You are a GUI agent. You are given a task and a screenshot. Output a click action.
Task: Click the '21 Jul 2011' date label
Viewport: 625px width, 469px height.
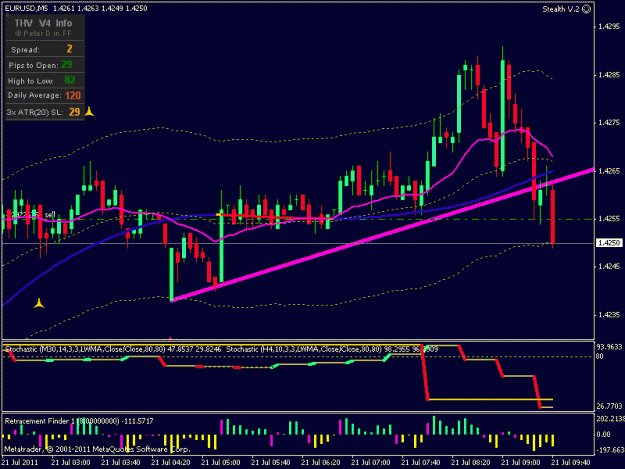point(20,463)
